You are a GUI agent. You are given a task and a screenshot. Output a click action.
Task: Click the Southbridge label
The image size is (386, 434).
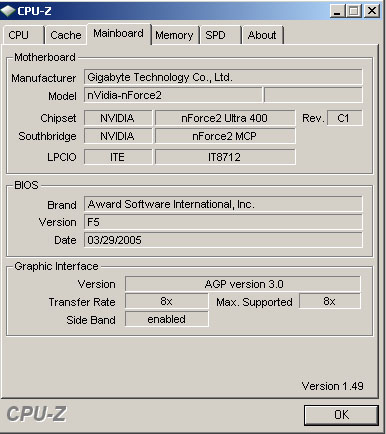[x=47, y=136]
